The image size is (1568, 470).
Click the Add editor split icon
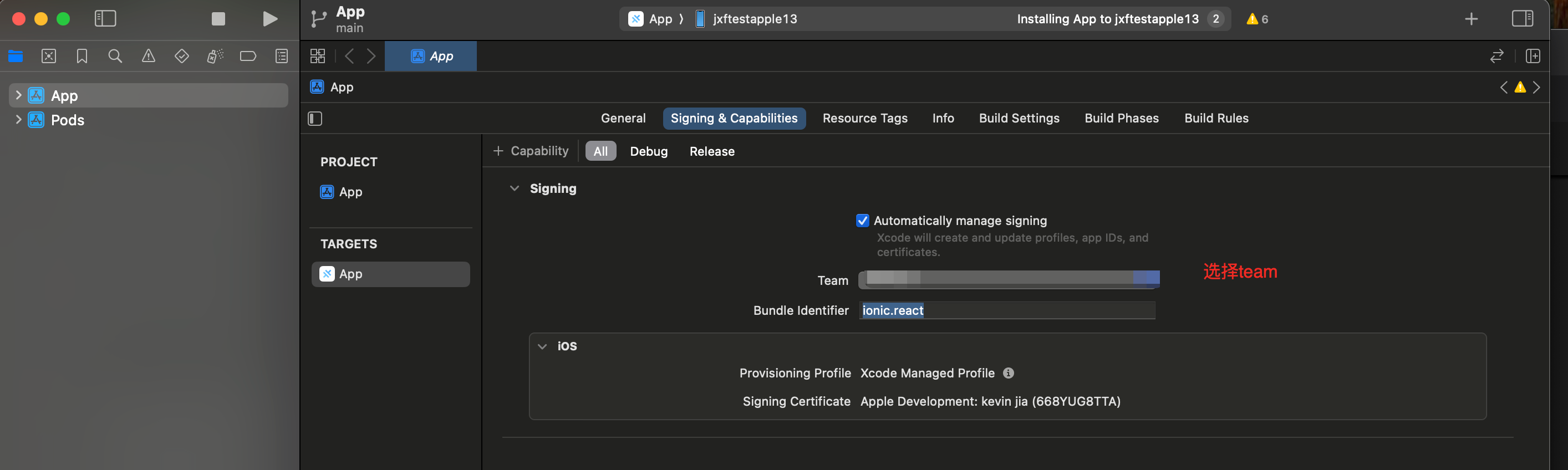1532,57
